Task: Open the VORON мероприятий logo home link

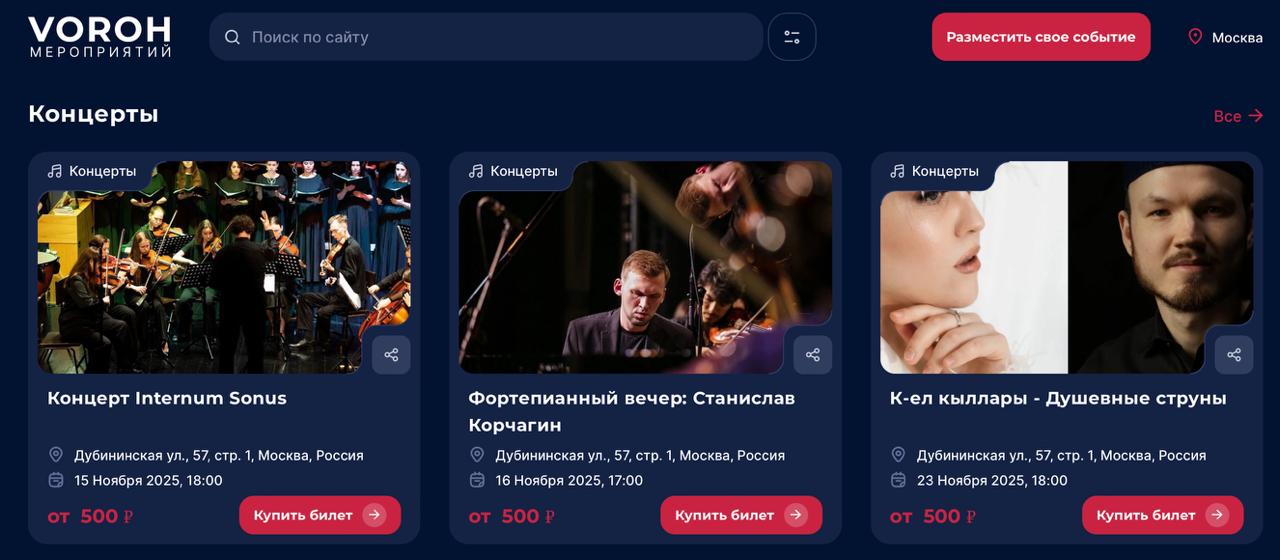Action: (x=100, y=37)
